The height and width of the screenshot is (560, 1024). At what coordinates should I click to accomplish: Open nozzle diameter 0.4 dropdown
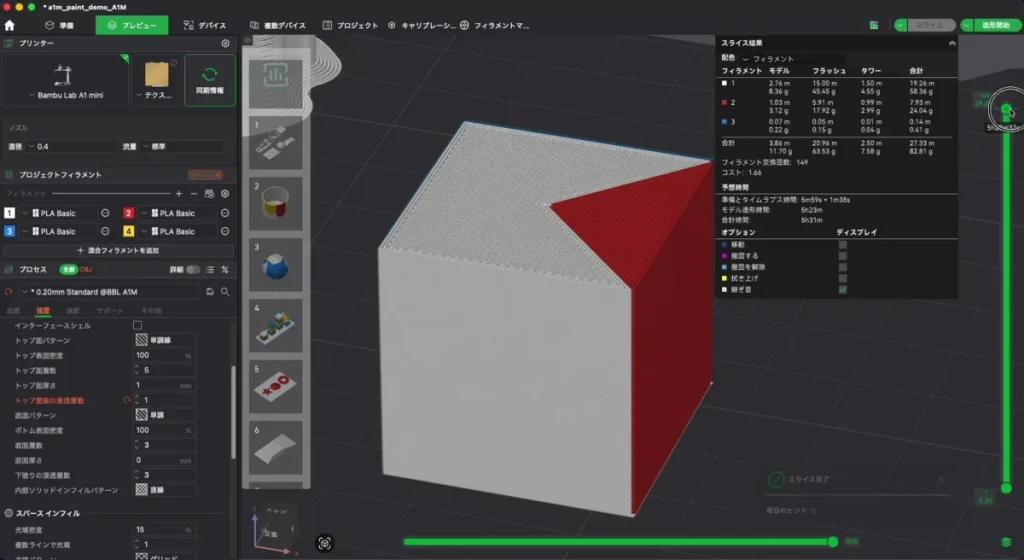pyautogui.click(x=70, y=146)
